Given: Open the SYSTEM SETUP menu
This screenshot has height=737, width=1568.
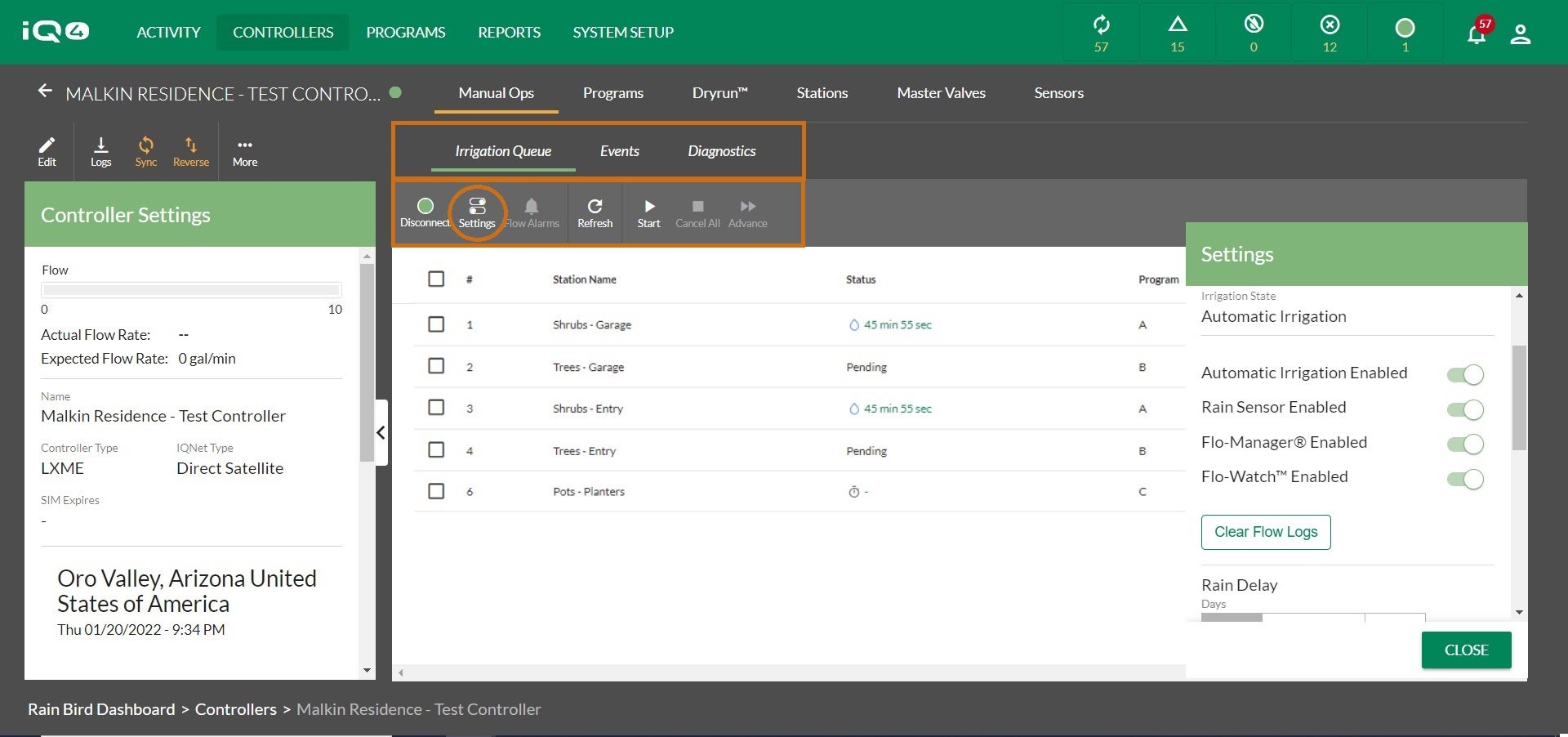Looking at the screenshot, I should tap(623, 32).
